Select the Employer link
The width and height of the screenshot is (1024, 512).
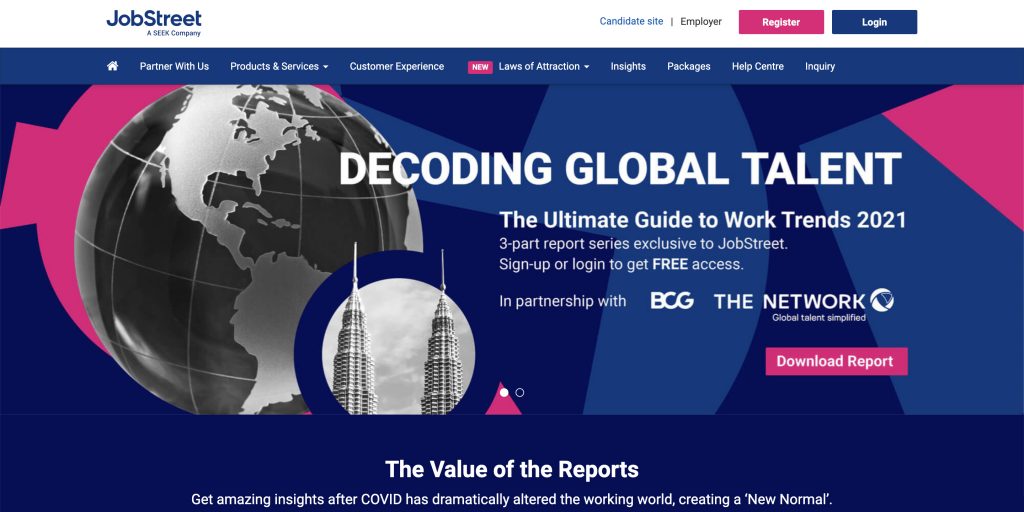(x=701, y=22)
